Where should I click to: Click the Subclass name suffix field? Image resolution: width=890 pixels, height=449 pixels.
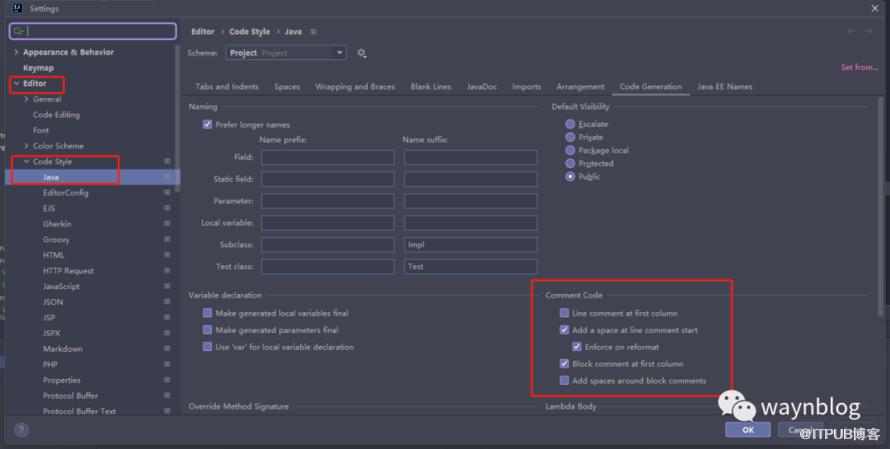(471, 244)
